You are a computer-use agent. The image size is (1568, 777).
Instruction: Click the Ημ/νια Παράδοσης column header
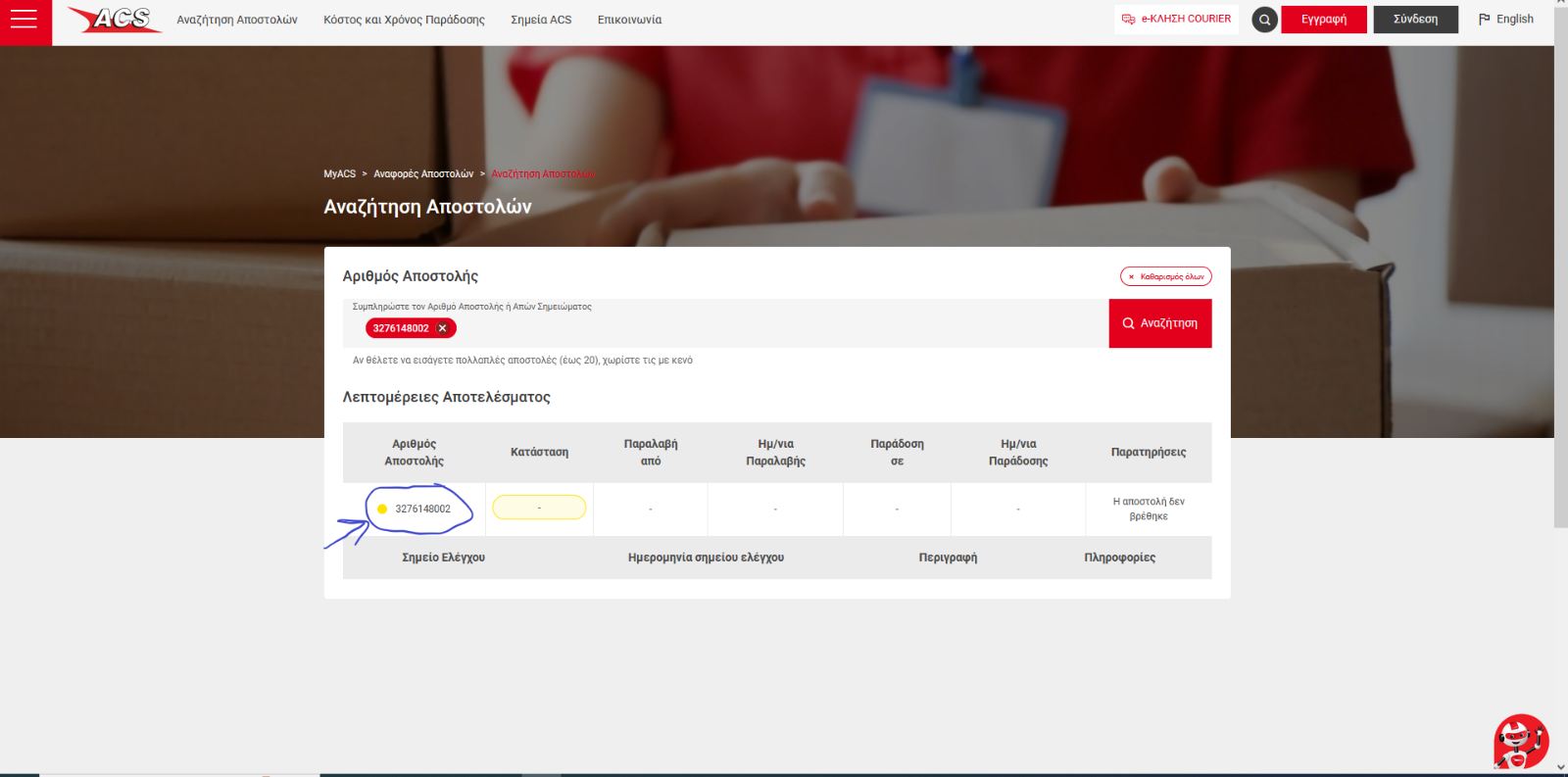pos(1018,453)
